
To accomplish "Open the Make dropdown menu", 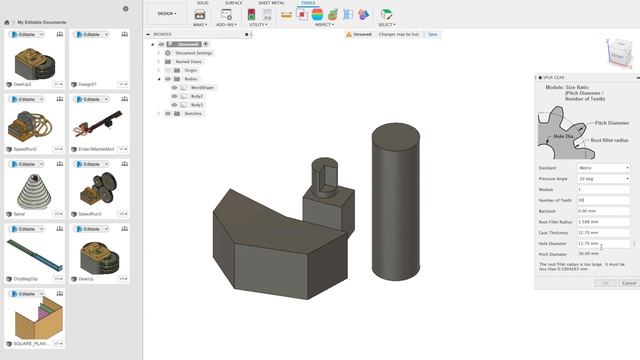I will click(200, 24).
